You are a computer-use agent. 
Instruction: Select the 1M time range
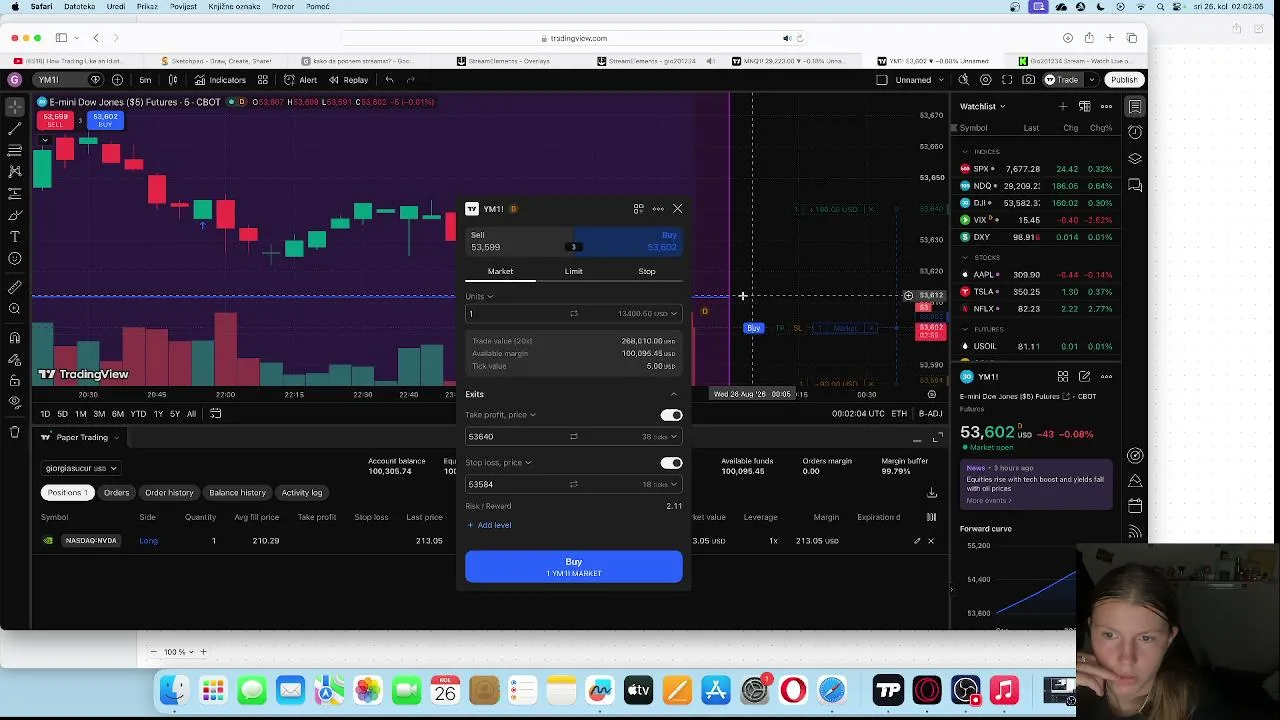coord(80,414)
